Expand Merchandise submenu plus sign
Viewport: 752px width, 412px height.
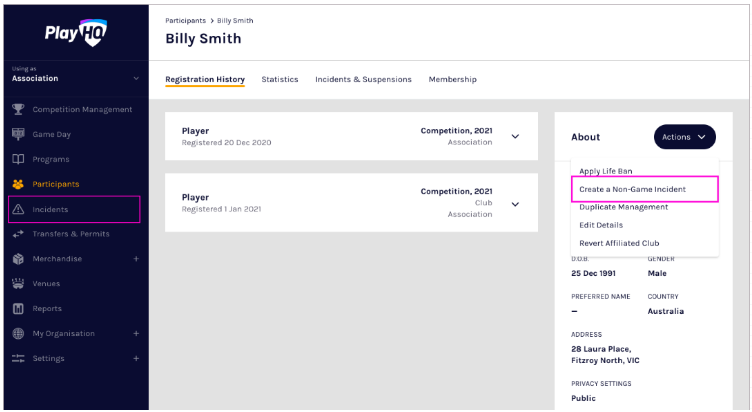[136, 259]
